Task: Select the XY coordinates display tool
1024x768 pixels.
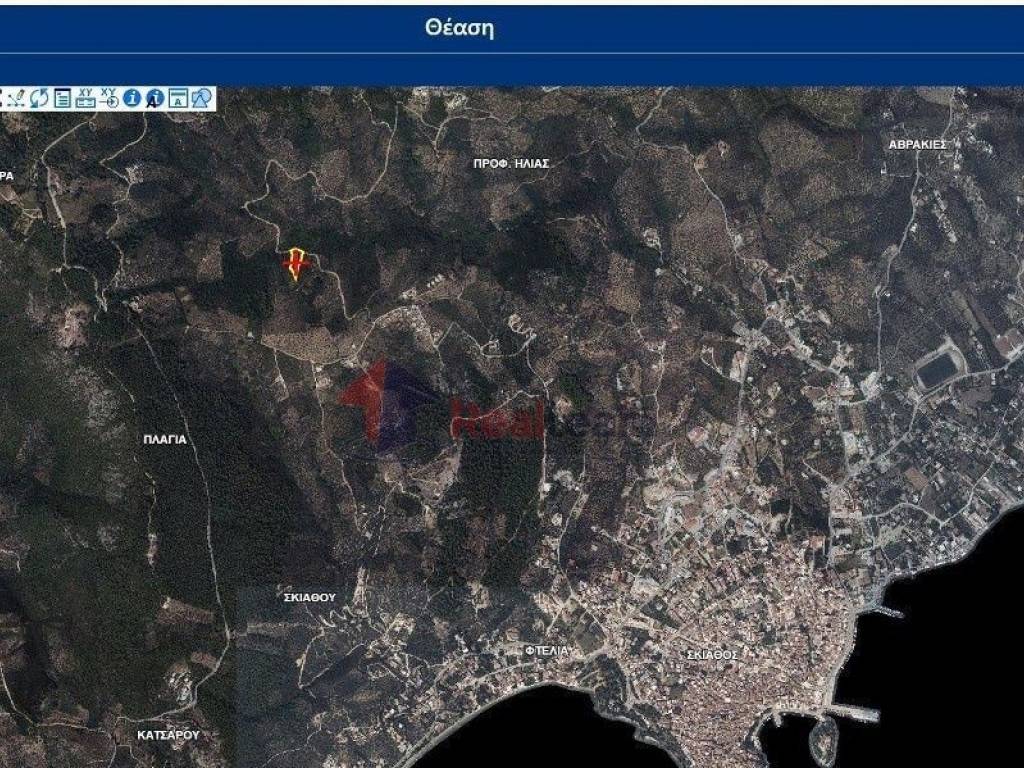Action: point(86,97)
